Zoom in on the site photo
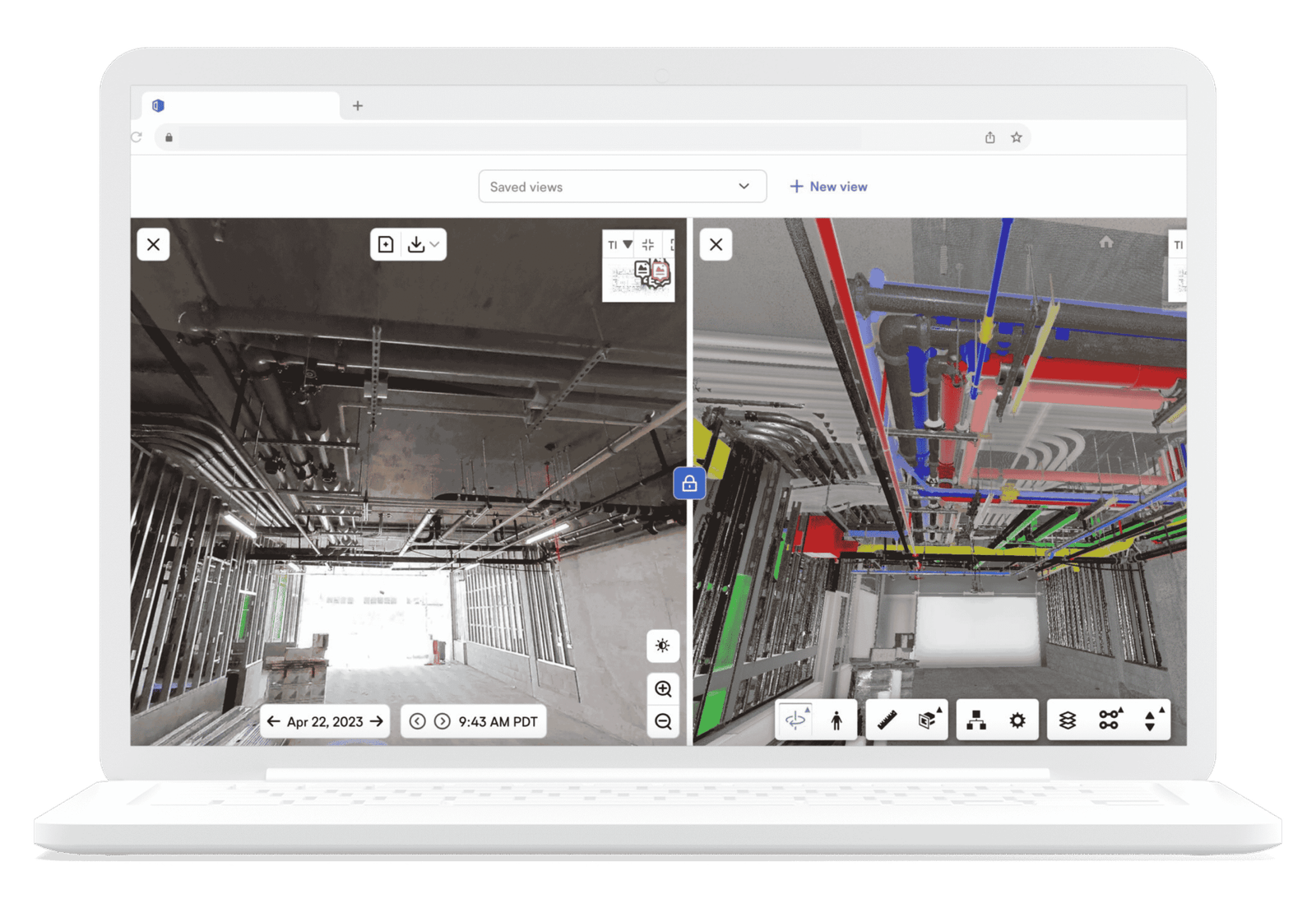Viewport: 1316px width, 908px height. tap(663, 688)
